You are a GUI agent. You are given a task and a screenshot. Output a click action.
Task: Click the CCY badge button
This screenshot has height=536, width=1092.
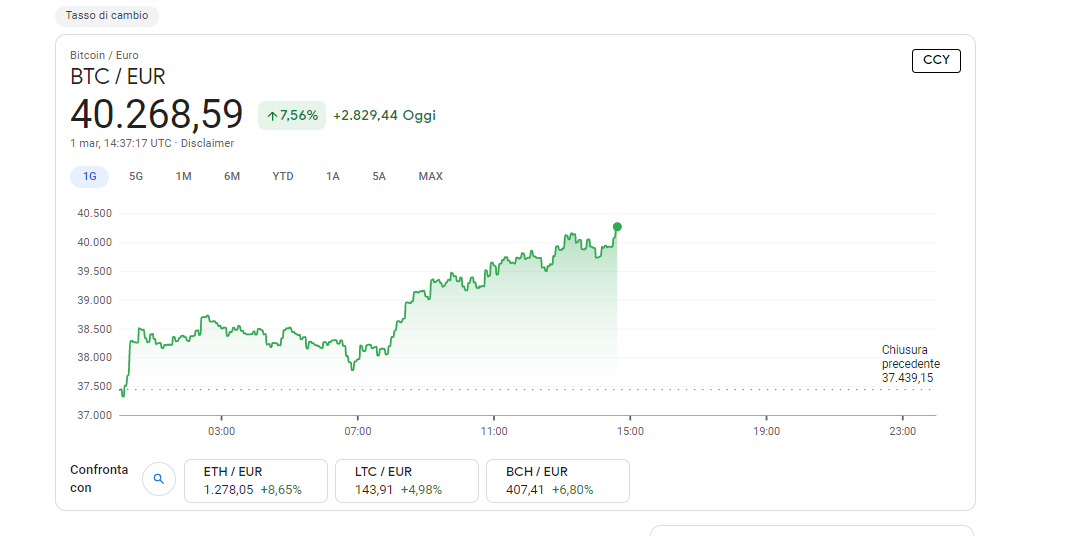pos(936,61)
